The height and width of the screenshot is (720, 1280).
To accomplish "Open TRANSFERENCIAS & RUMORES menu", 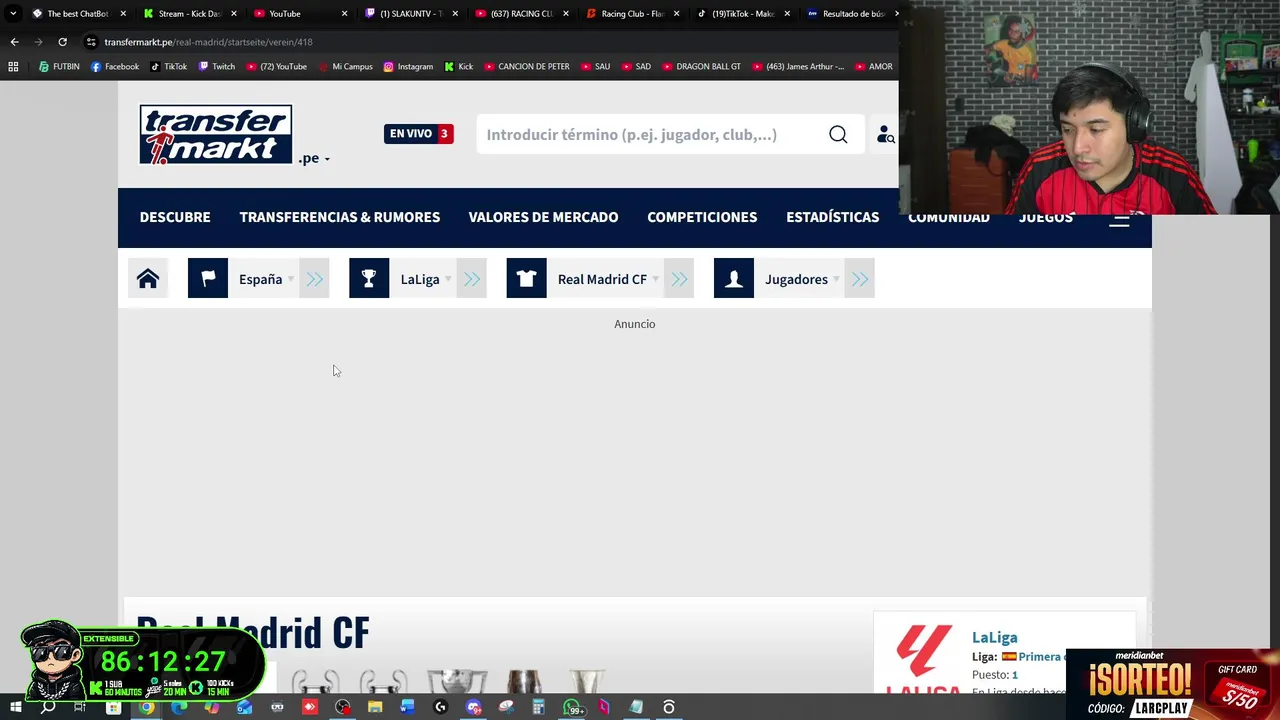I will point(340,217).
